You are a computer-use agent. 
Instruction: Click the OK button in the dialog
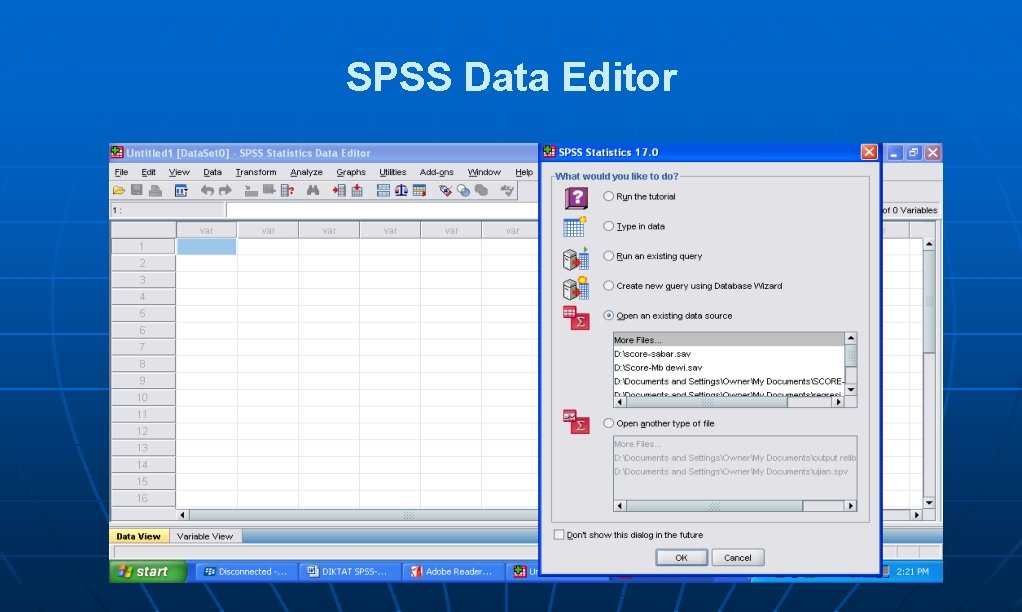coord(681,557)
